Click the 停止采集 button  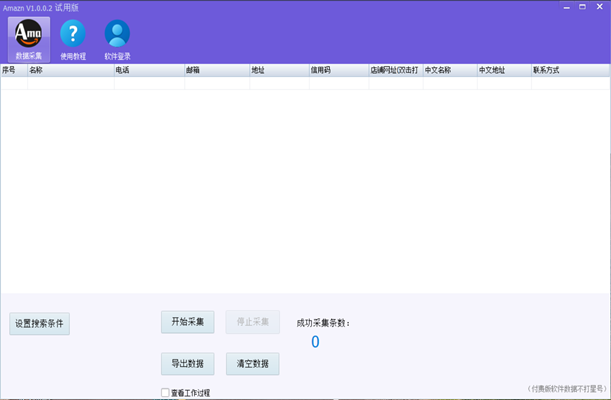pos(252,322)
